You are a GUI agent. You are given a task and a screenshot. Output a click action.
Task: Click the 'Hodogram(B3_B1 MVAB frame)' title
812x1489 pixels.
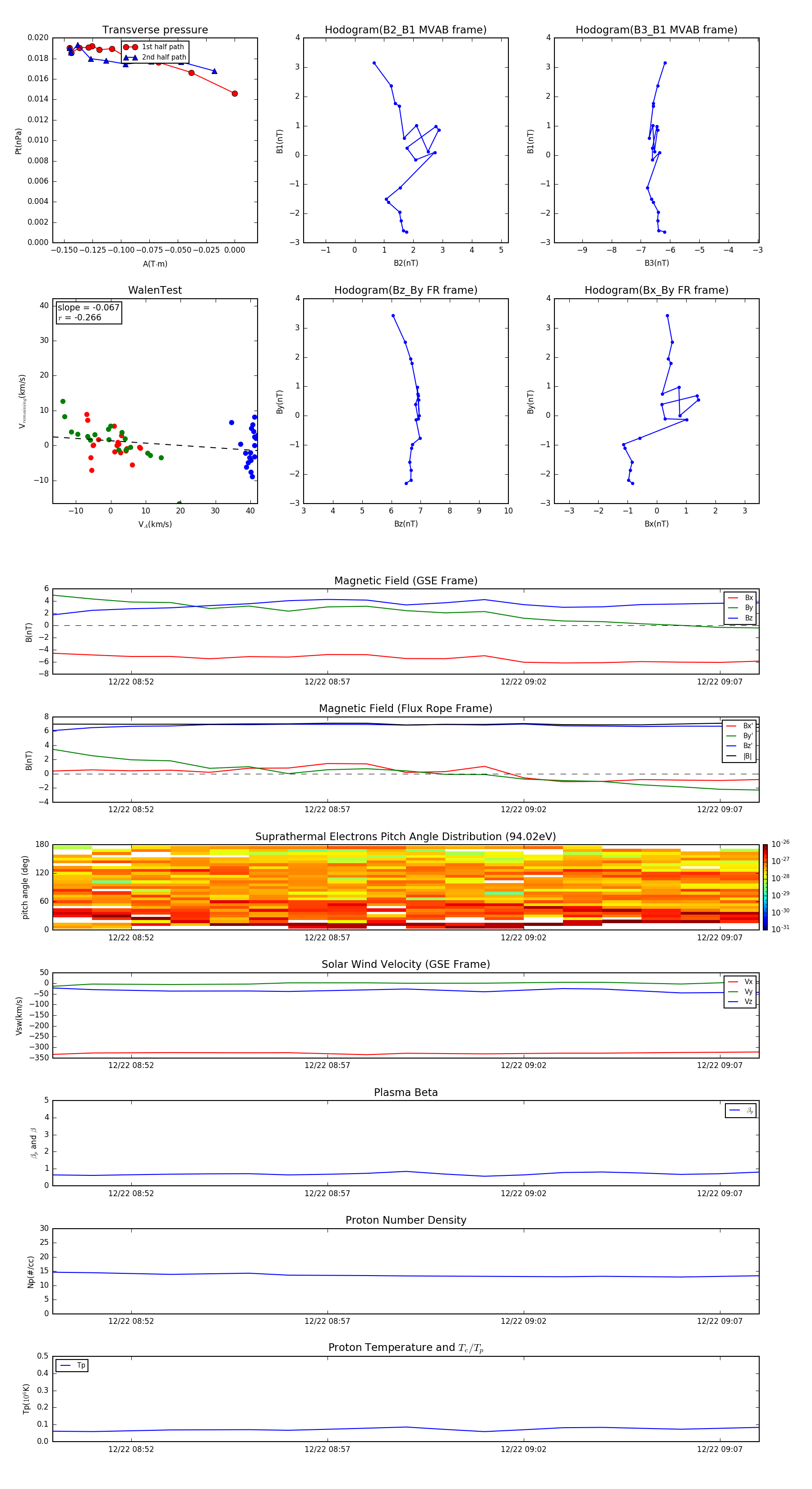click(656, 30)
